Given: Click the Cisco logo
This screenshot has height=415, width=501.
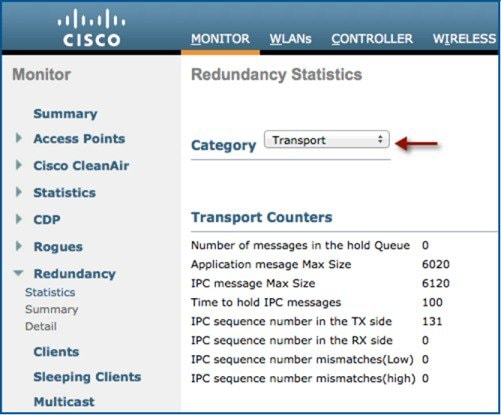Looking at the screenshot, I should [91, 28].
